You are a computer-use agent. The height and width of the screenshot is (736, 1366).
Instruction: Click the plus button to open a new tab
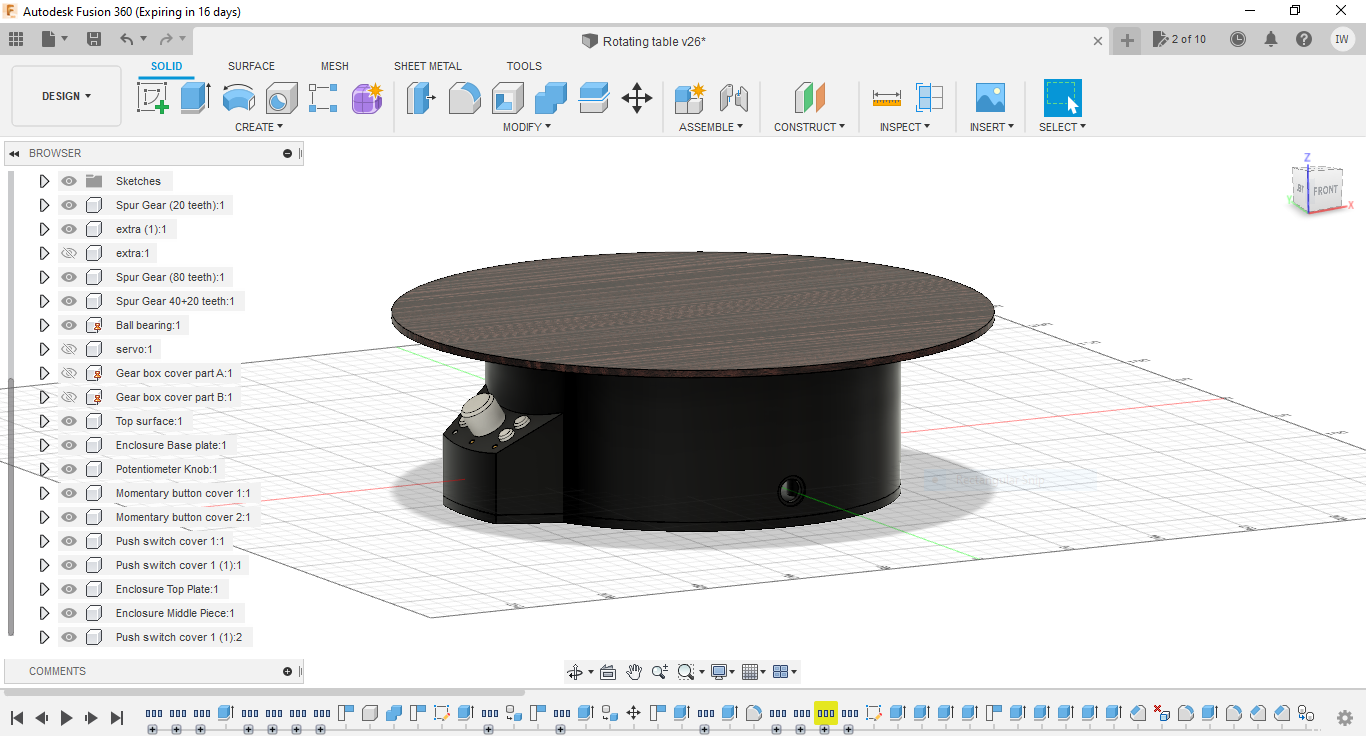click(1128, 41)
